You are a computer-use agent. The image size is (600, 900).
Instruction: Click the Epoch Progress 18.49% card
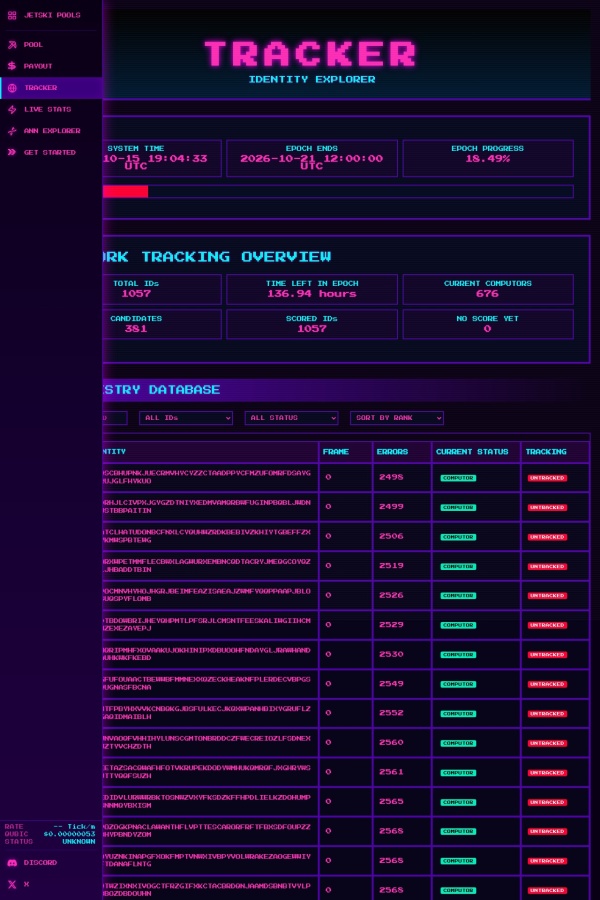(x=488, y=158)
